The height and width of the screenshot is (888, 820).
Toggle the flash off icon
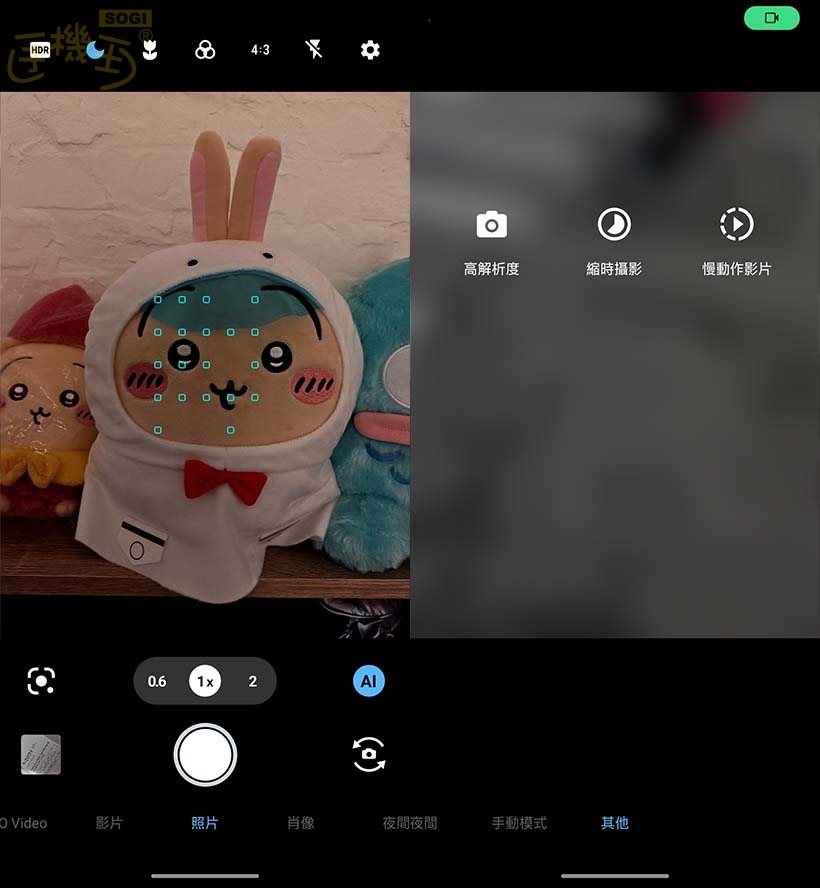314,50
